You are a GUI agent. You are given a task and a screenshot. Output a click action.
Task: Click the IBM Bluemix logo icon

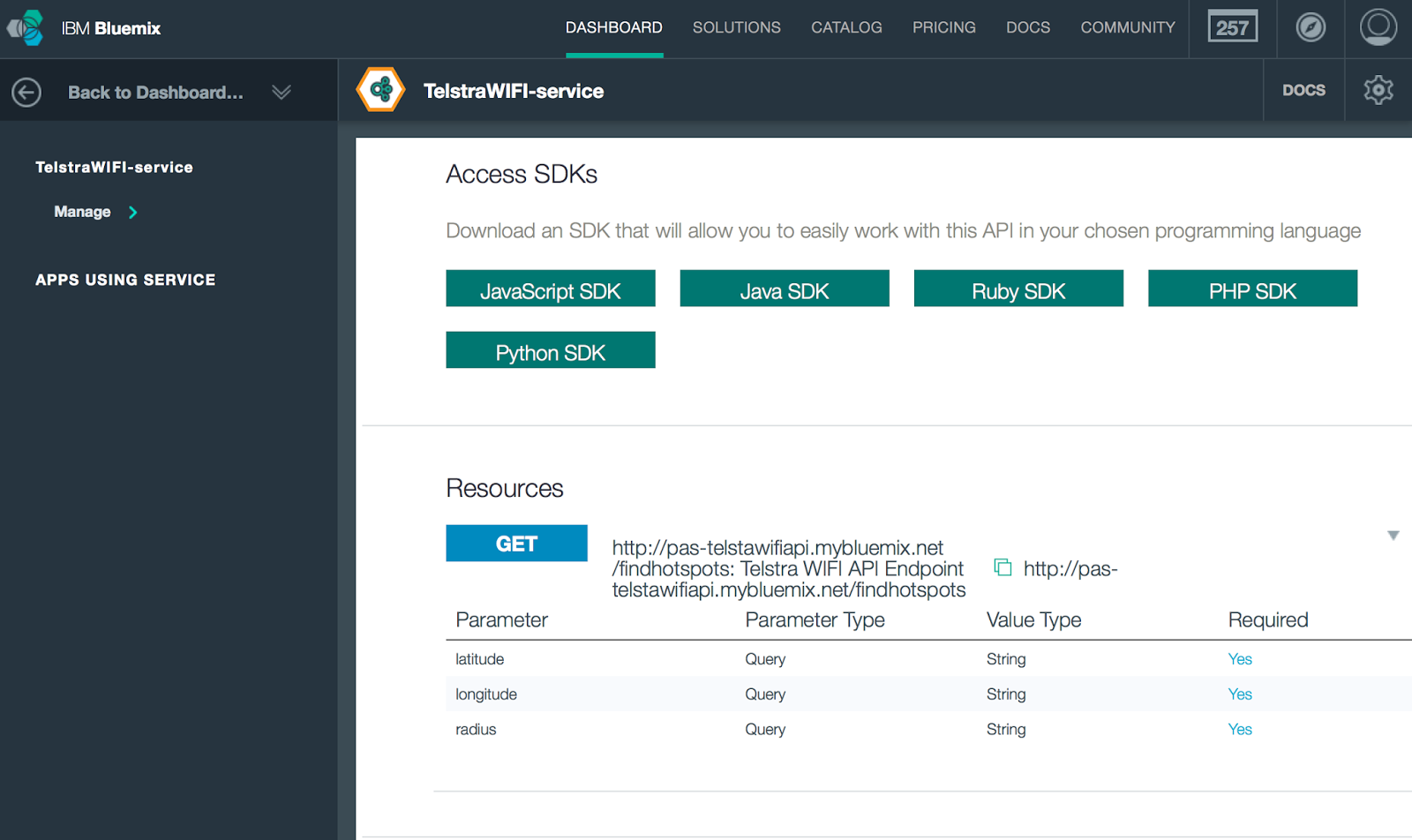[x=25, y=28]
